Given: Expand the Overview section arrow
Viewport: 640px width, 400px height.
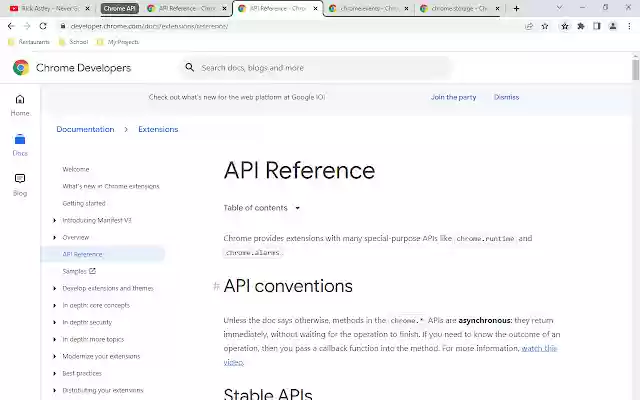Looking at the screenshot, I should (x=55, y=238).
